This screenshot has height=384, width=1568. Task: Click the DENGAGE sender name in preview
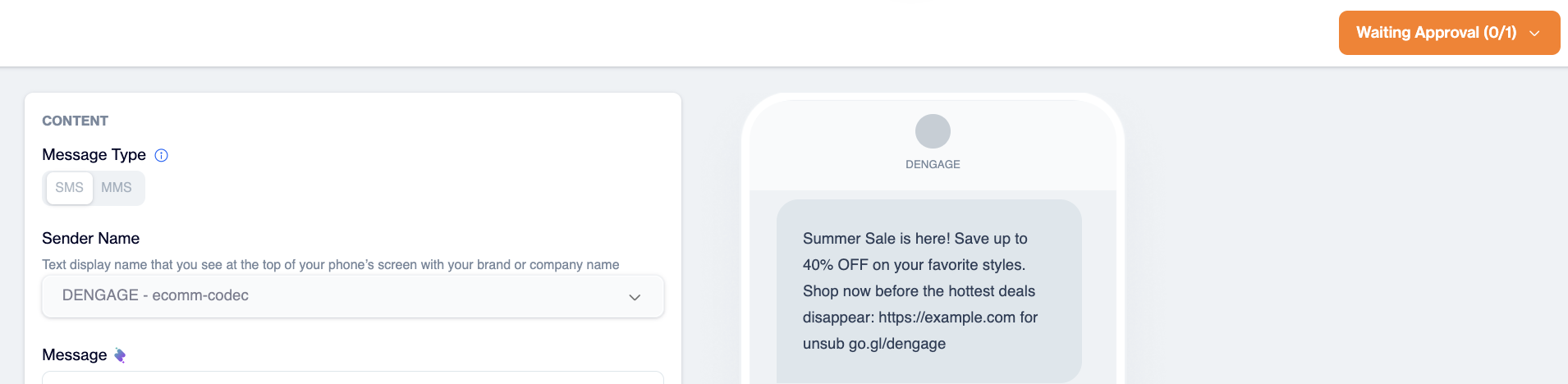pyautogui.click(x=933, y=164)
